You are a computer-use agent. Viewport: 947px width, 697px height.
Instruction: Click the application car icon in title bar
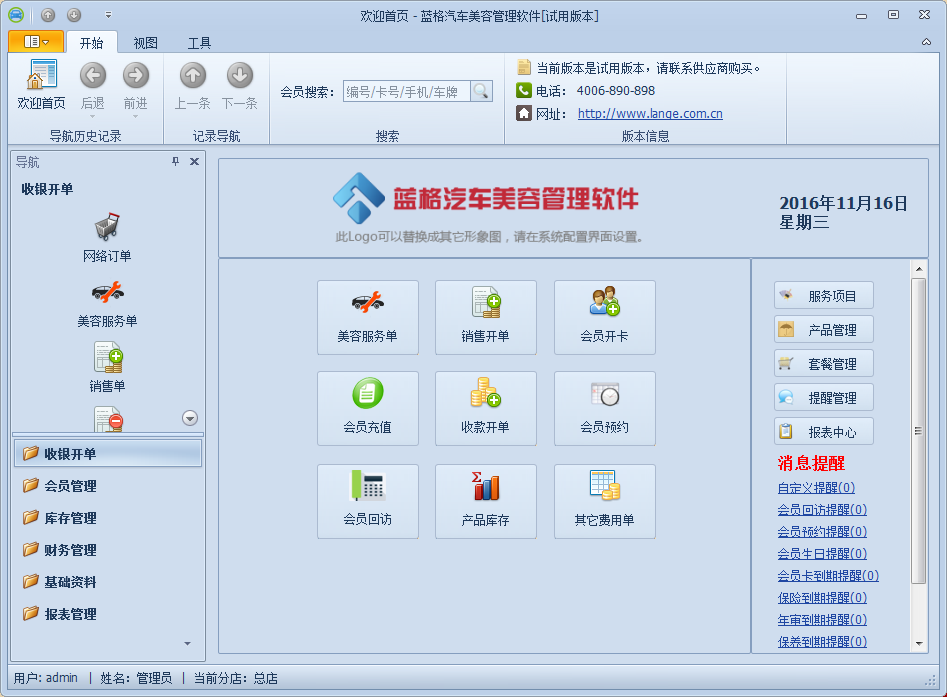point(16,15)
